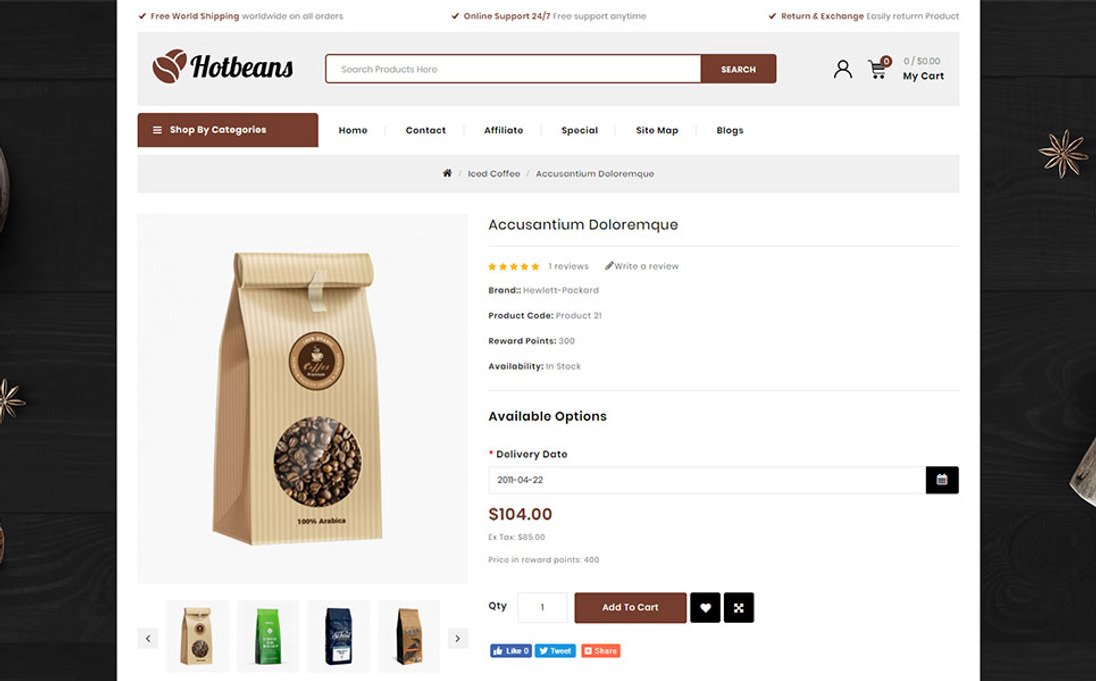Image resolution: width=1096 pixels, height=681 pixels.
Task: Click the search products input field
Action: [x=513, y=69]
